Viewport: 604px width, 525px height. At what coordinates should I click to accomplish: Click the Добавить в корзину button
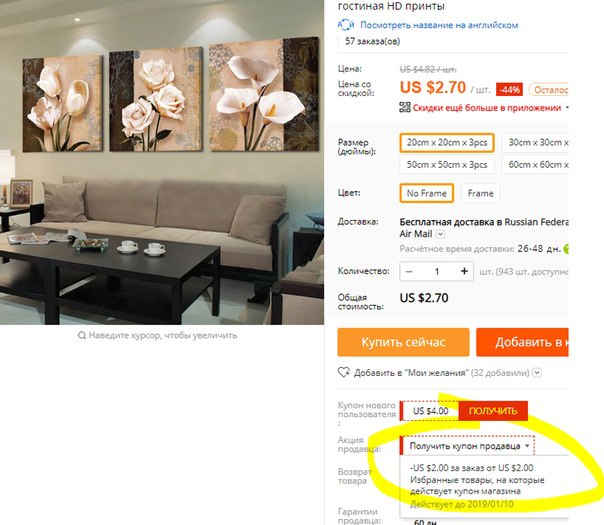click(522, 342)
